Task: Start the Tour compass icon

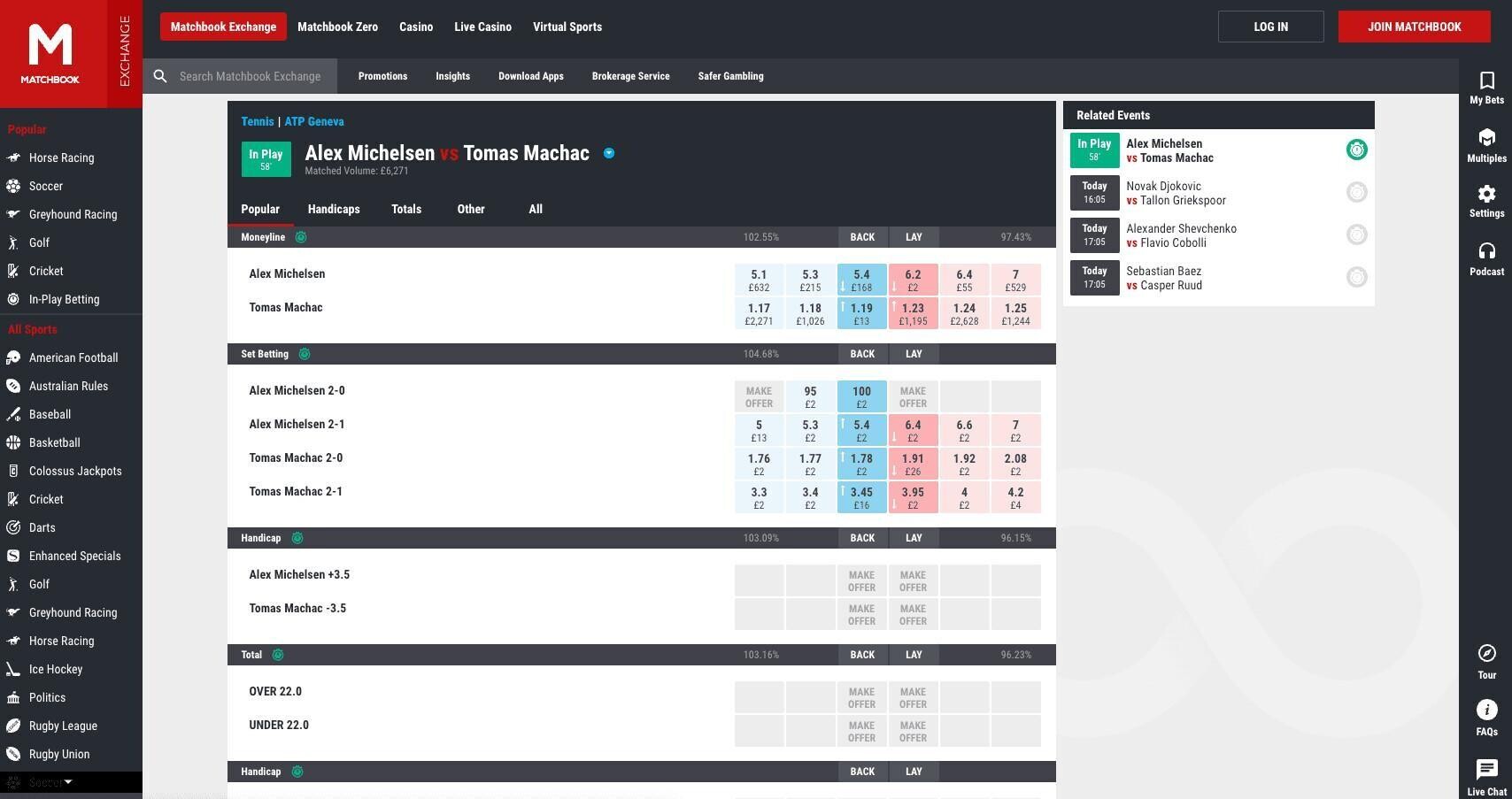Action: (1486, 653)
